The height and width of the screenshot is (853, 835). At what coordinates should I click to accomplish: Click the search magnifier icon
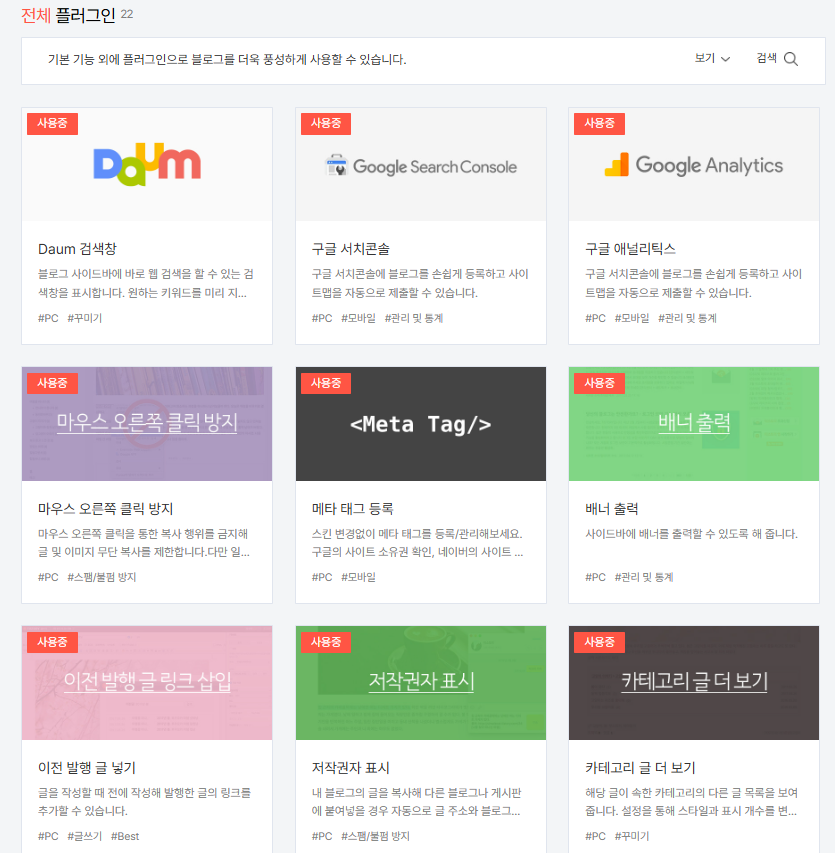791,59
